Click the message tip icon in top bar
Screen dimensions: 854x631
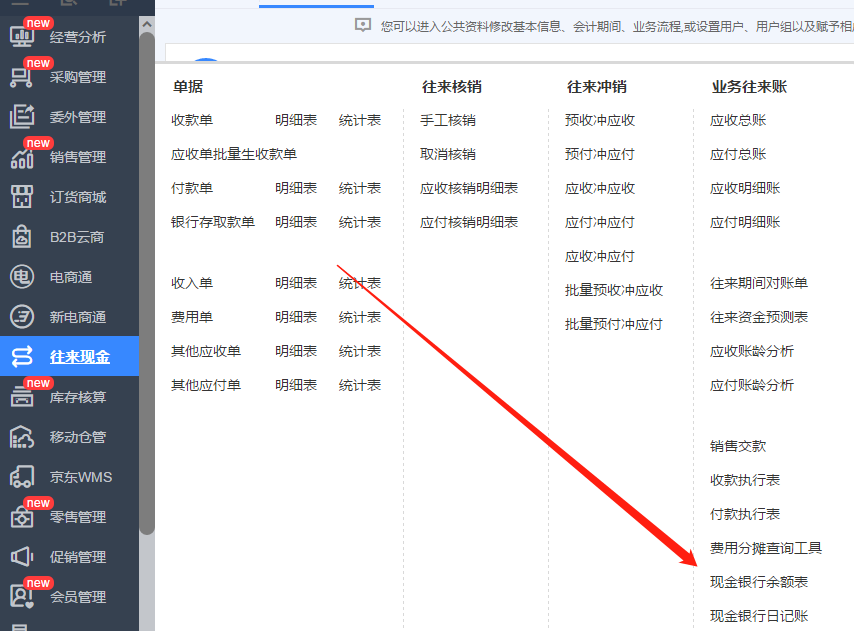(363, 25)
